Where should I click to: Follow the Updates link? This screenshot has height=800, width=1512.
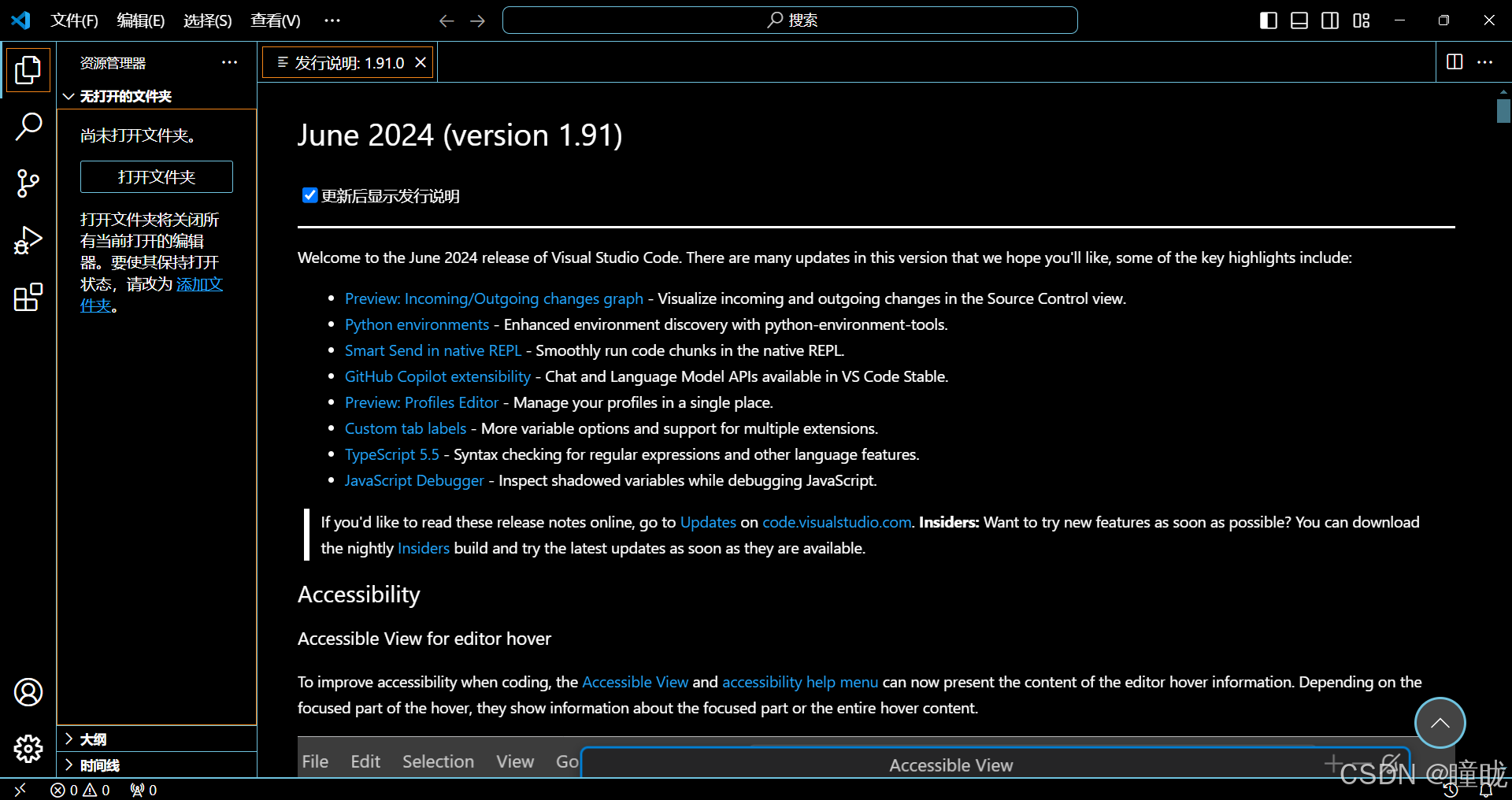click(708, 522)
